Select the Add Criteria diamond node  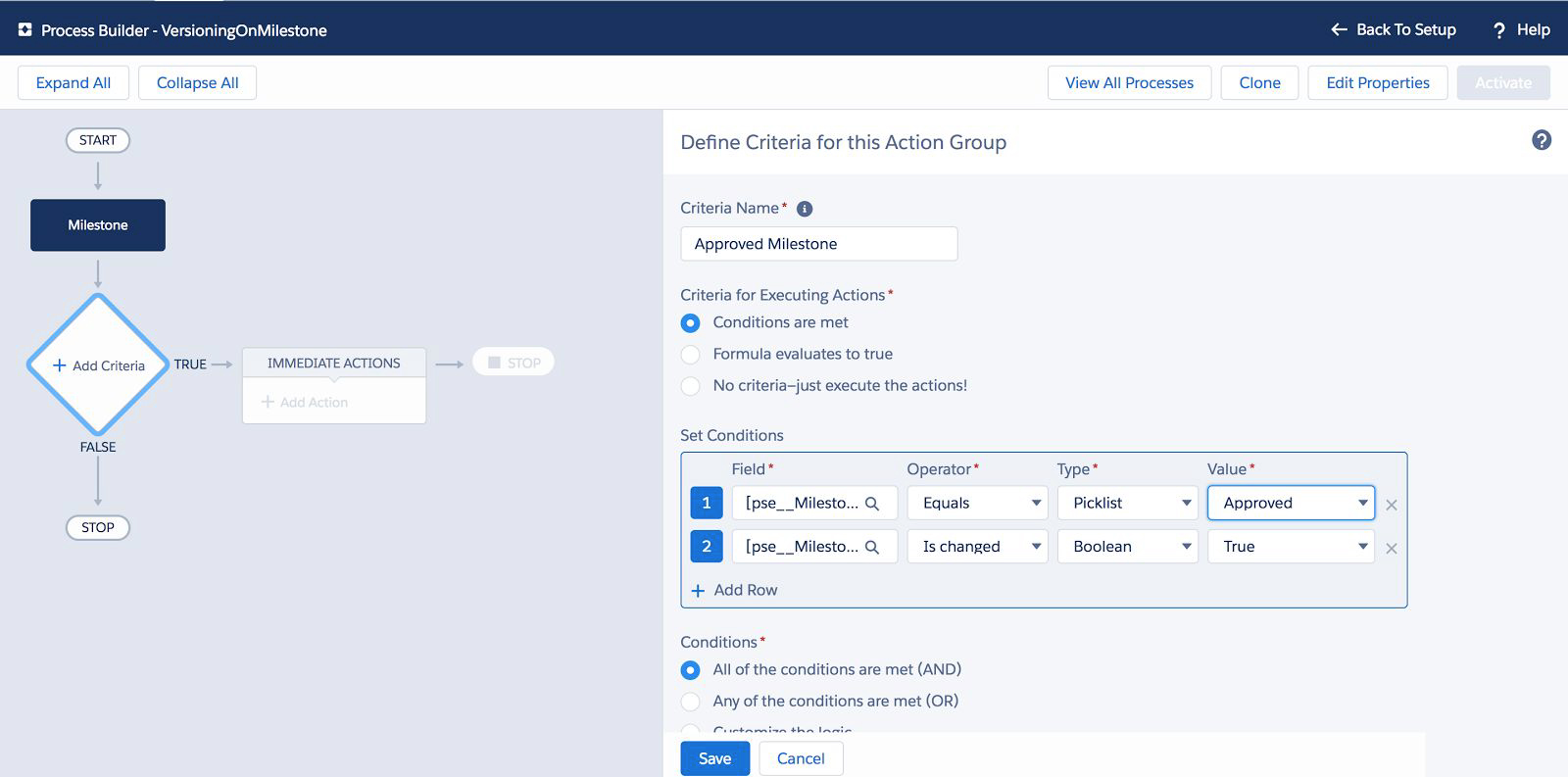click(x=98, y=364)
